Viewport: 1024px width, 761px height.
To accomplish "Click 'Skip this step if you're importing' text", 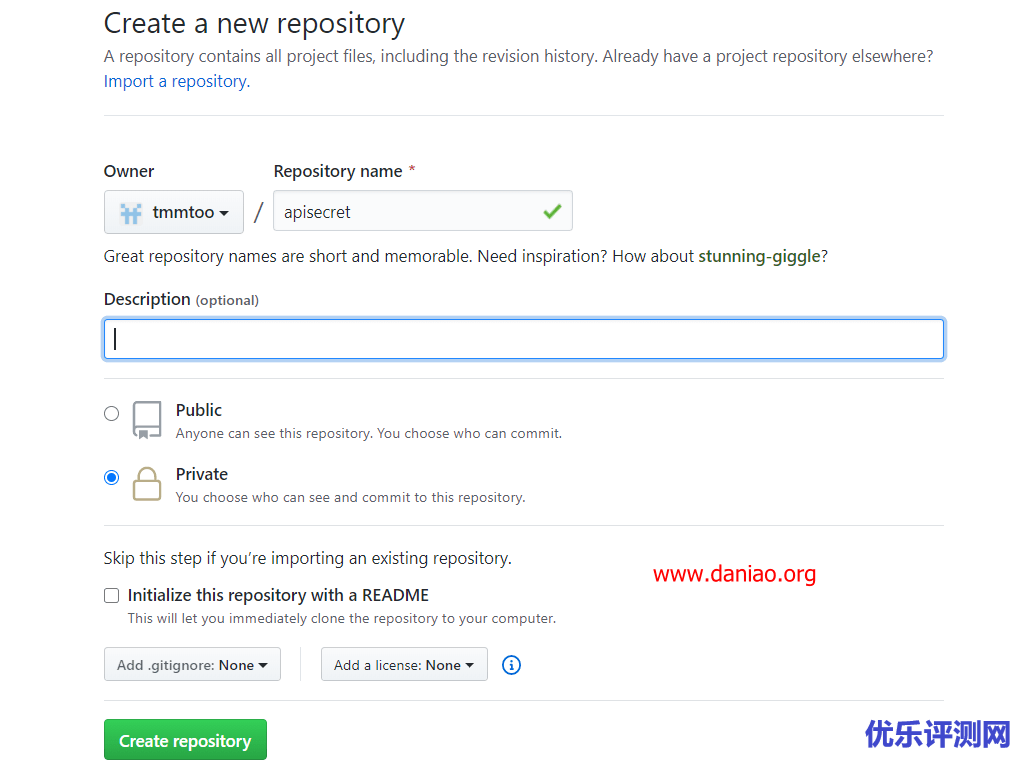I will (x=308, y=559).
